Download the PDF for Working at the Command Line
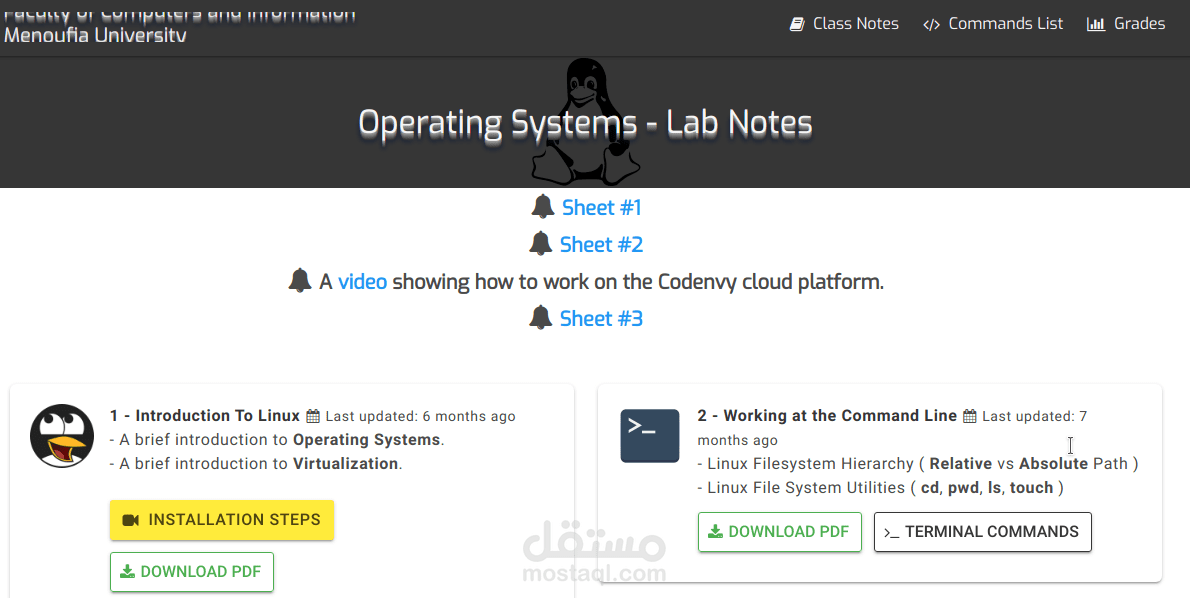 click(779, 532)
